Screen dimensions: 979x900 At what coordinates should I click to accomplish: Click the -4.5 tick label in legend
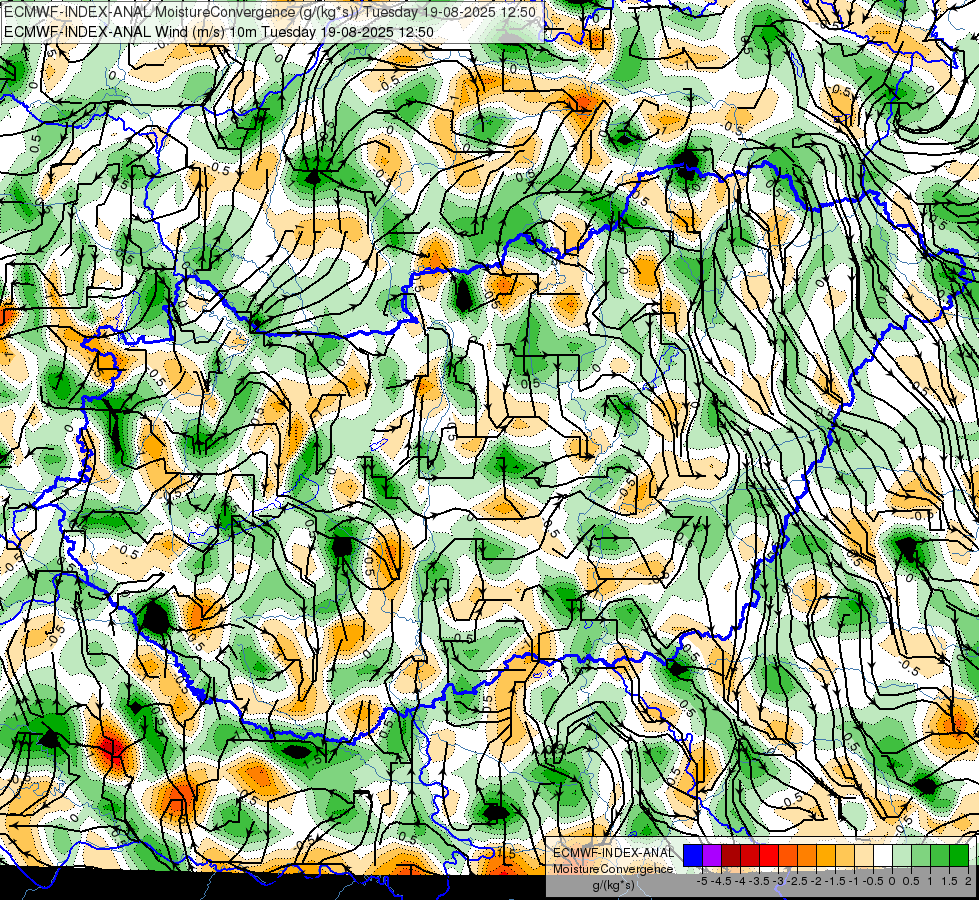pos(722,881)
